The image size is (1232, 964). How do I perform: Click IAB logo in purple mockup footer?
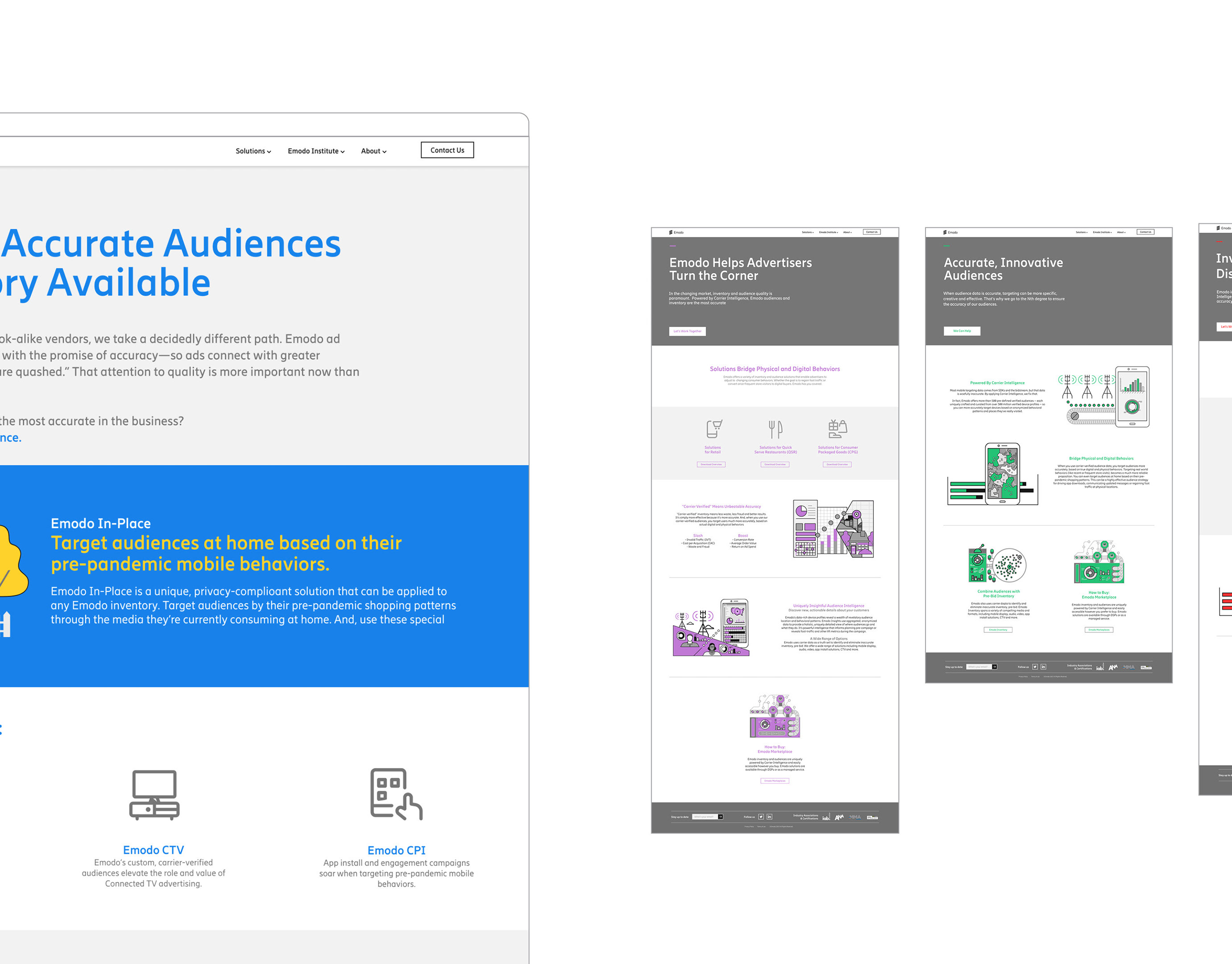click(826, 817)
